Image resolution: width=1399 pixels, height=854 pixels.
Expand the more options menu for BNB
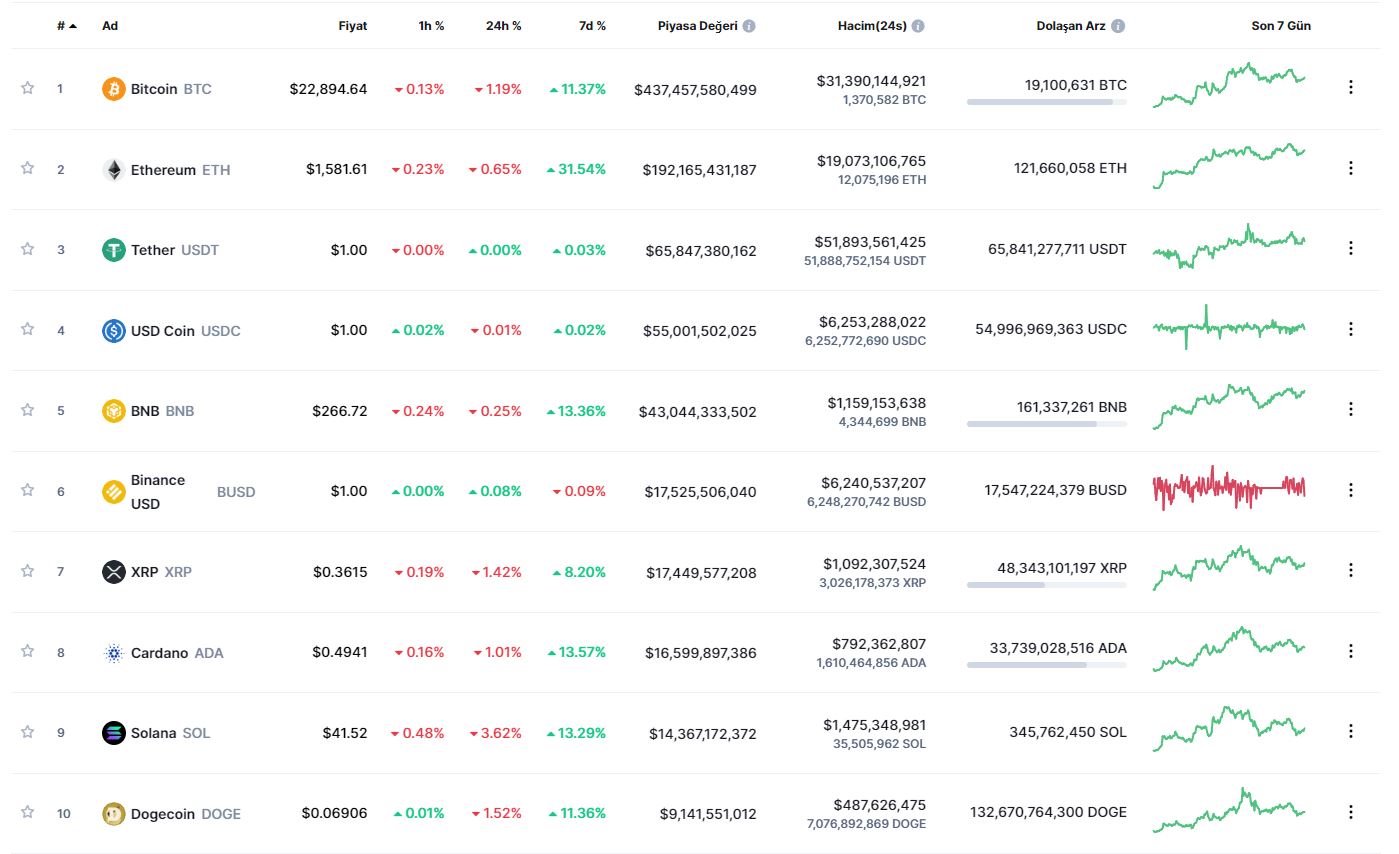coord(1351,409)
